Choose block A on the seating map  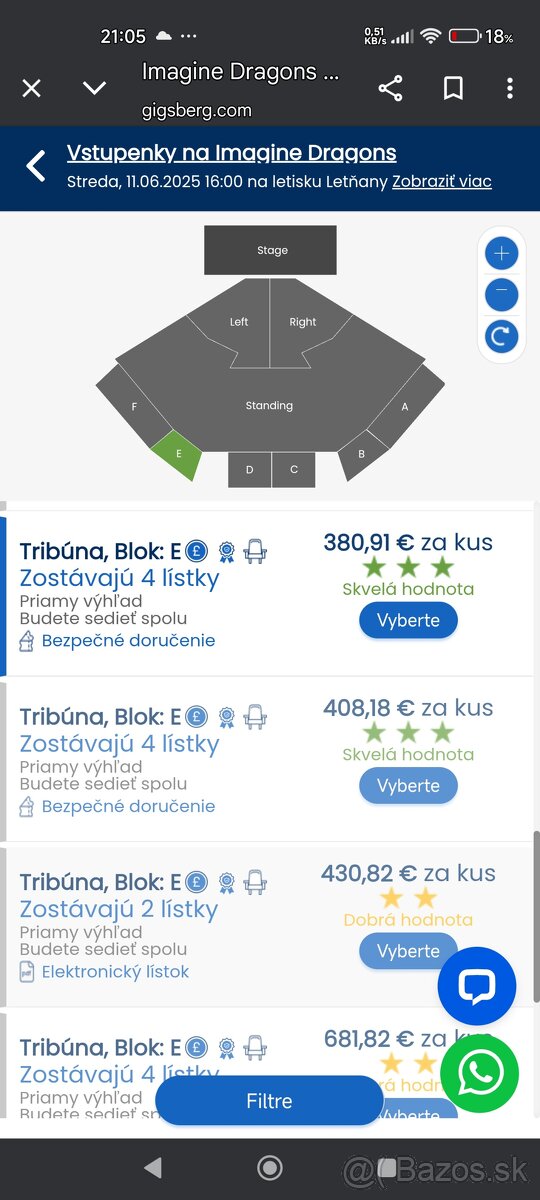406,405
